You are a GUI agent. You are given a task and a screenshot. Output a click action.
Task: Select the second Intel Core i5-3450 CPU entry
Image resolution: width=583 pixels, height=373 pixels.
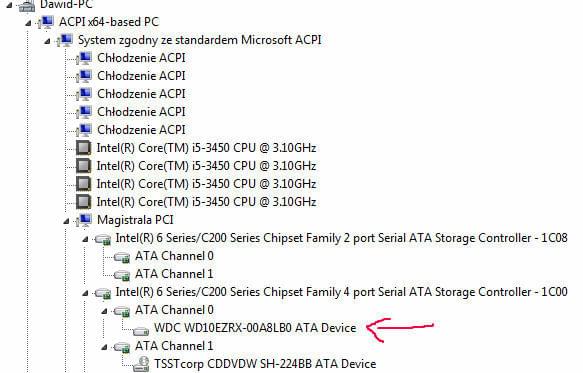click(x=206, y=166)
